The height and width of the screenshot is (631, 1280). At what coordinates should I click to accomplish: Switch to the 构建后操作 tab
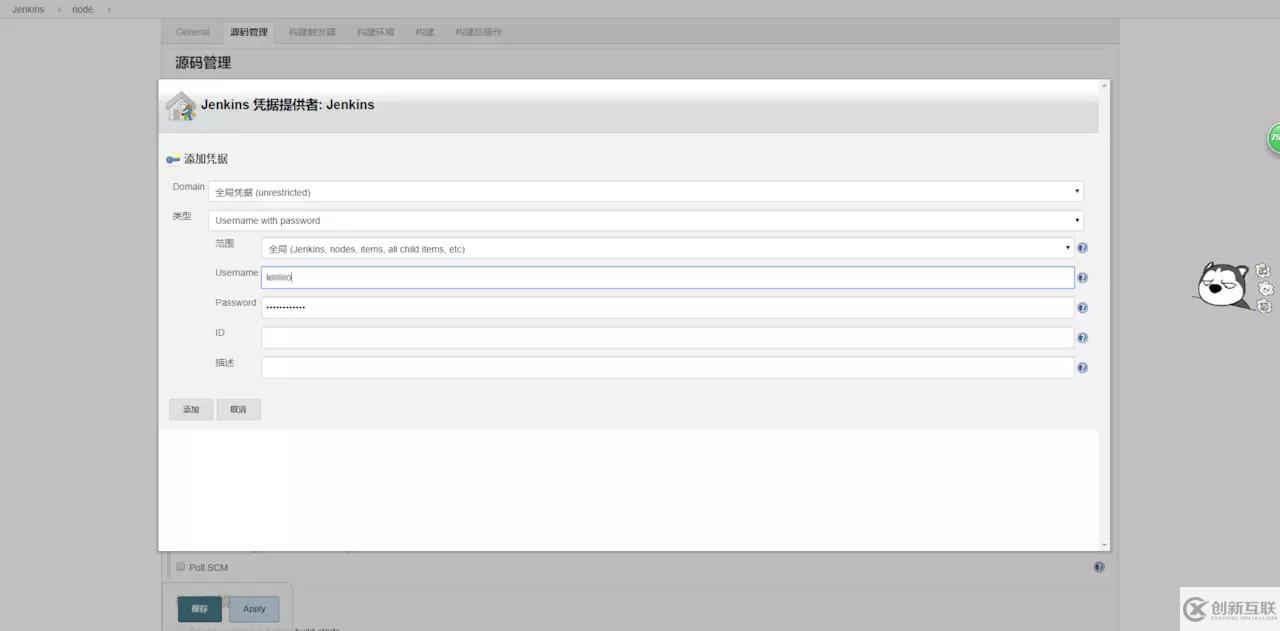click(x=479, y=32)
